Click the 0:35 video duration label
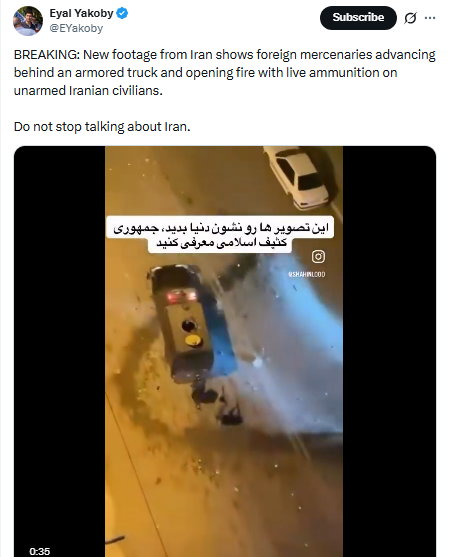This screenshot has height=557, width=449. pos(40,551)
